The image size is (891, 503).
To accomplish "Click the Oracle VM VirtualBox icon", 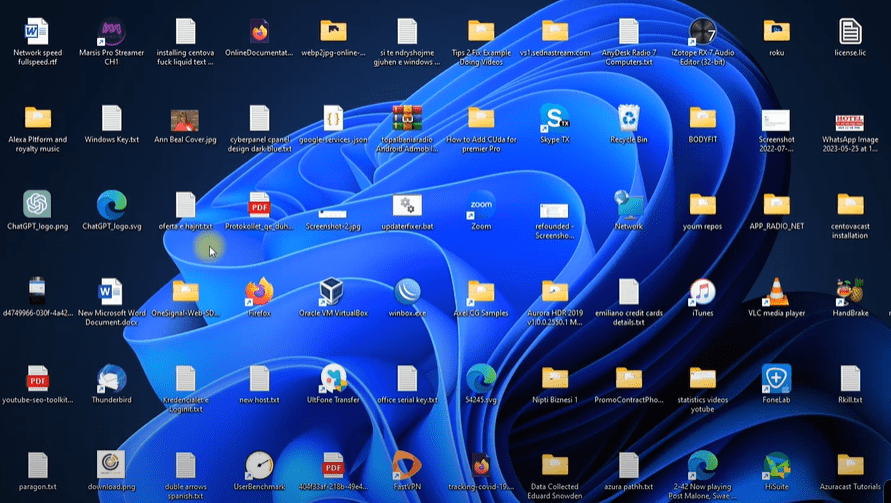I will [332, 292].
